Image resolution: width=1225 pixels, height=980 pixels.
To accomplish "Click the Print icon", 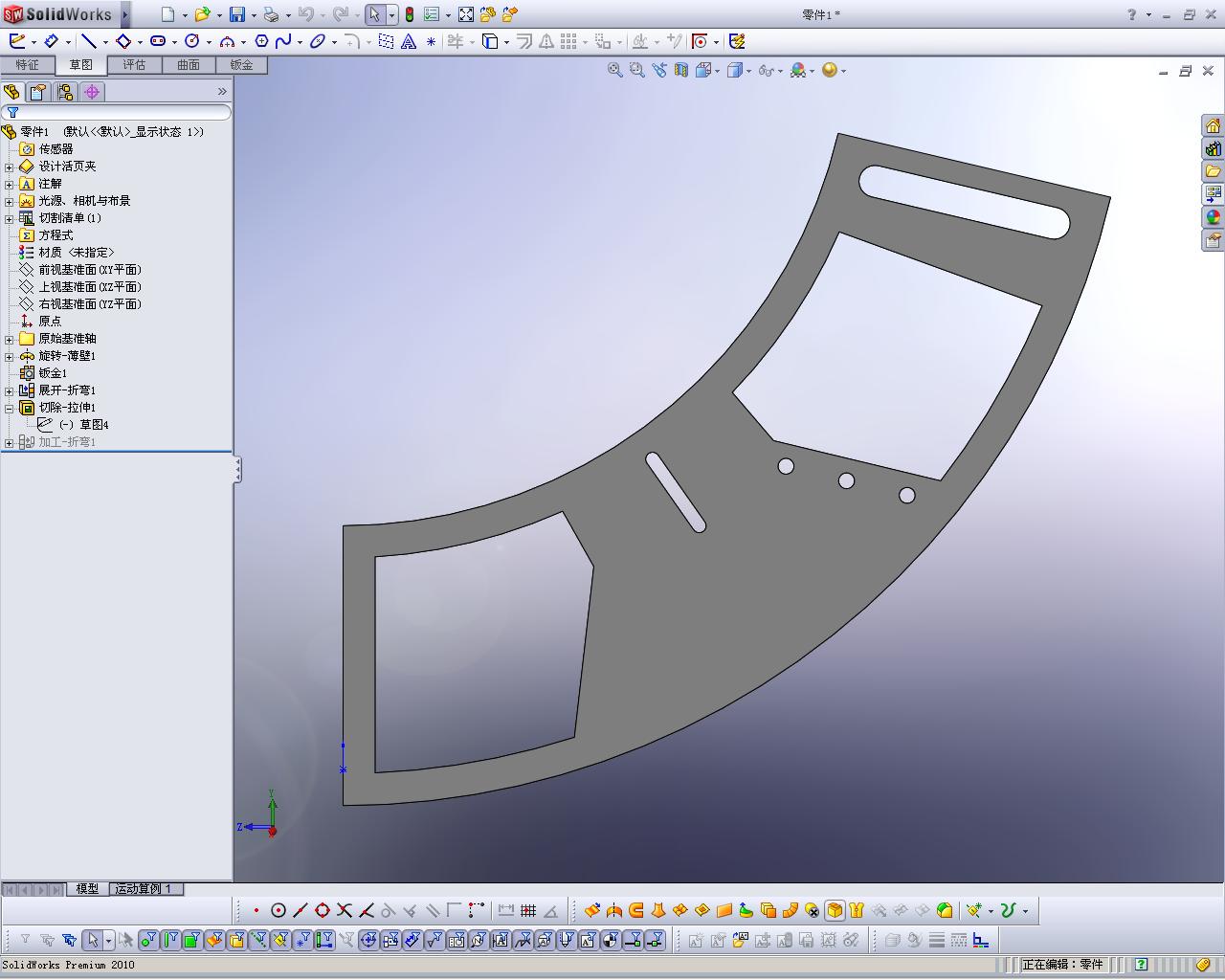I will coord(271,14).
